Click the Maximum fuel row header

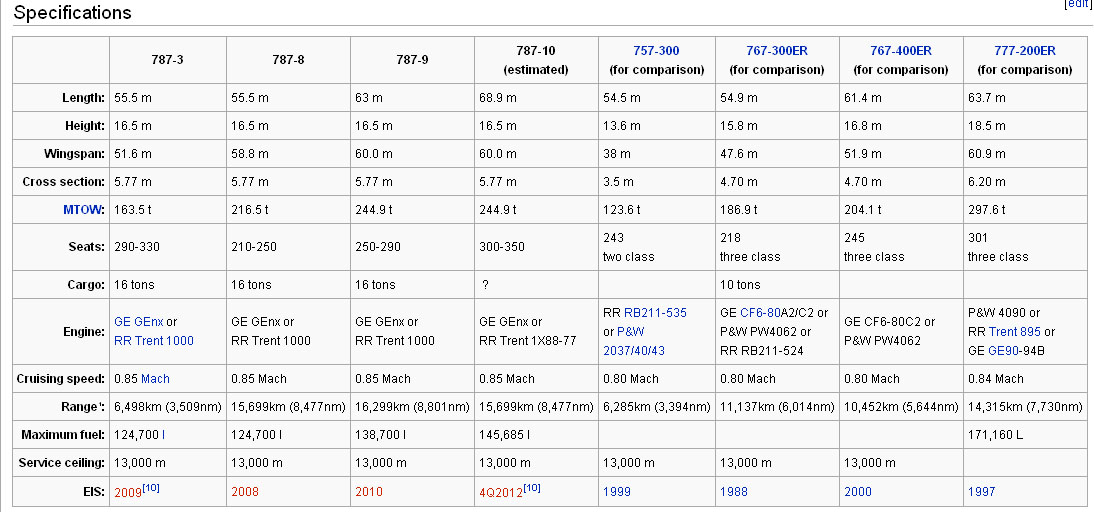[x=61, y=435]
